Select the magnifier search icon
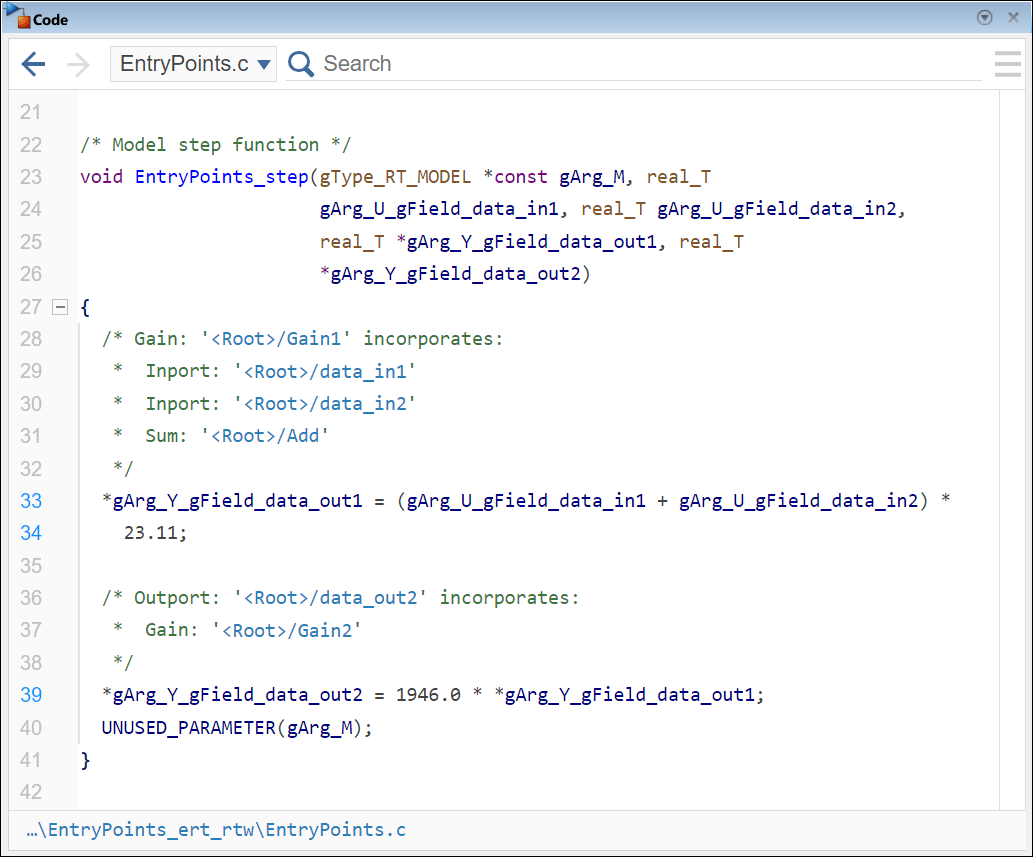 coord(301,63)
